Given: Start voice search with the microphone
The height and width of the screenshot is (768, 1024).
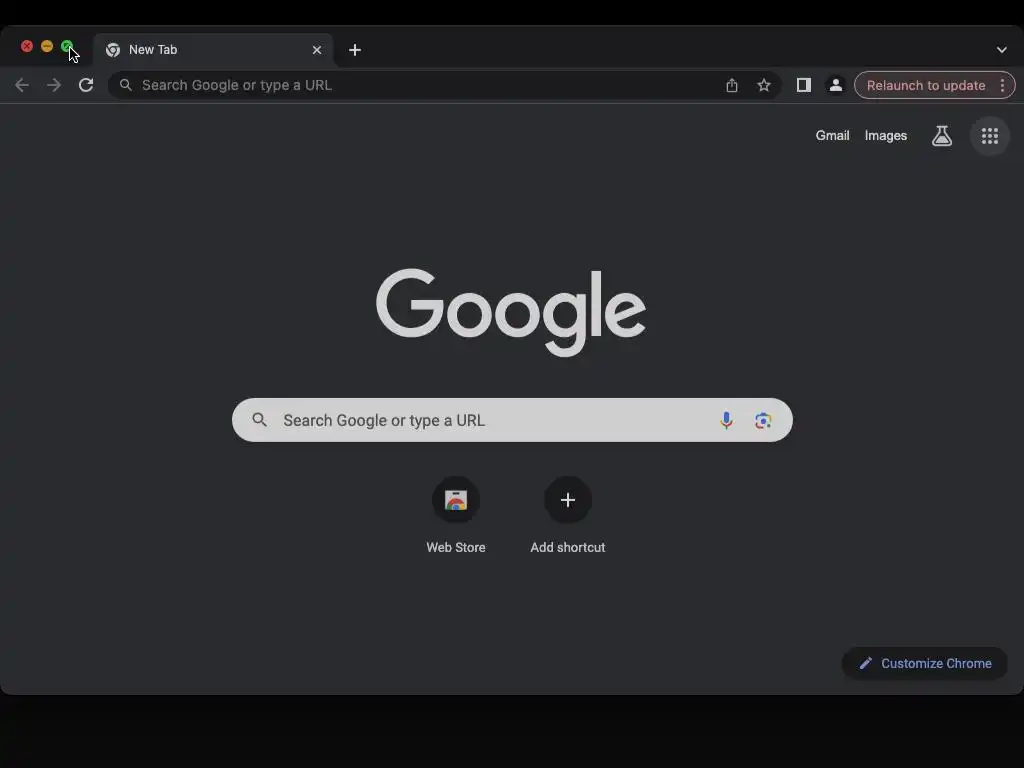Looking at the screenshot, I should 726,420.
